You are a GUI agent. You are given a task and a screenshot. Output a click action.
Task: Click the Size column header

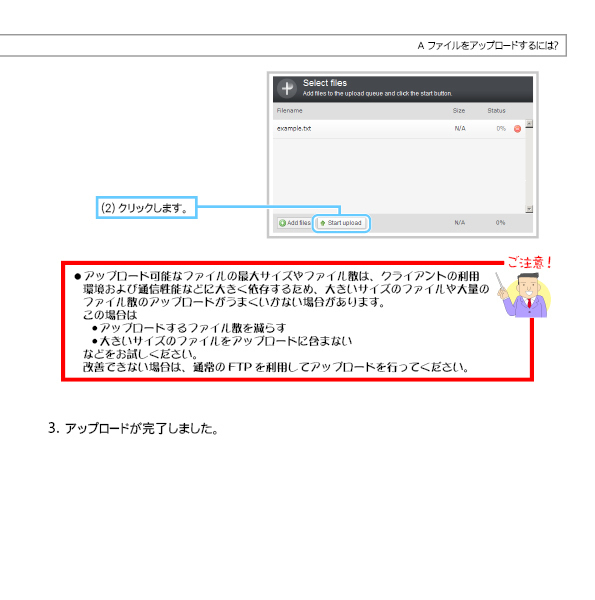pyautogui.click(x=459, y=111)
